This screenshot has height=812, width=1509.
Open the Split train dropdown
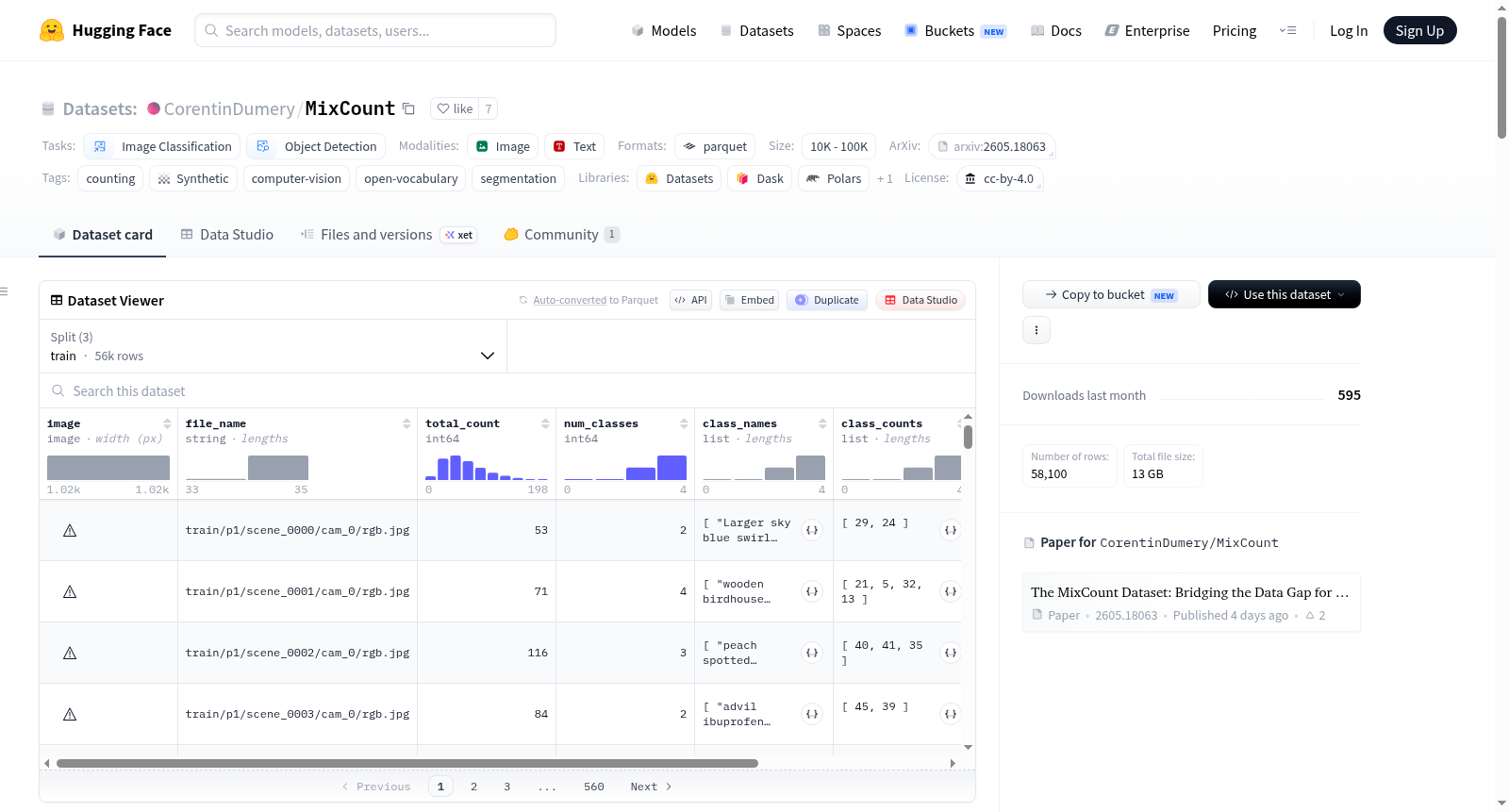[x=274, y=346]
